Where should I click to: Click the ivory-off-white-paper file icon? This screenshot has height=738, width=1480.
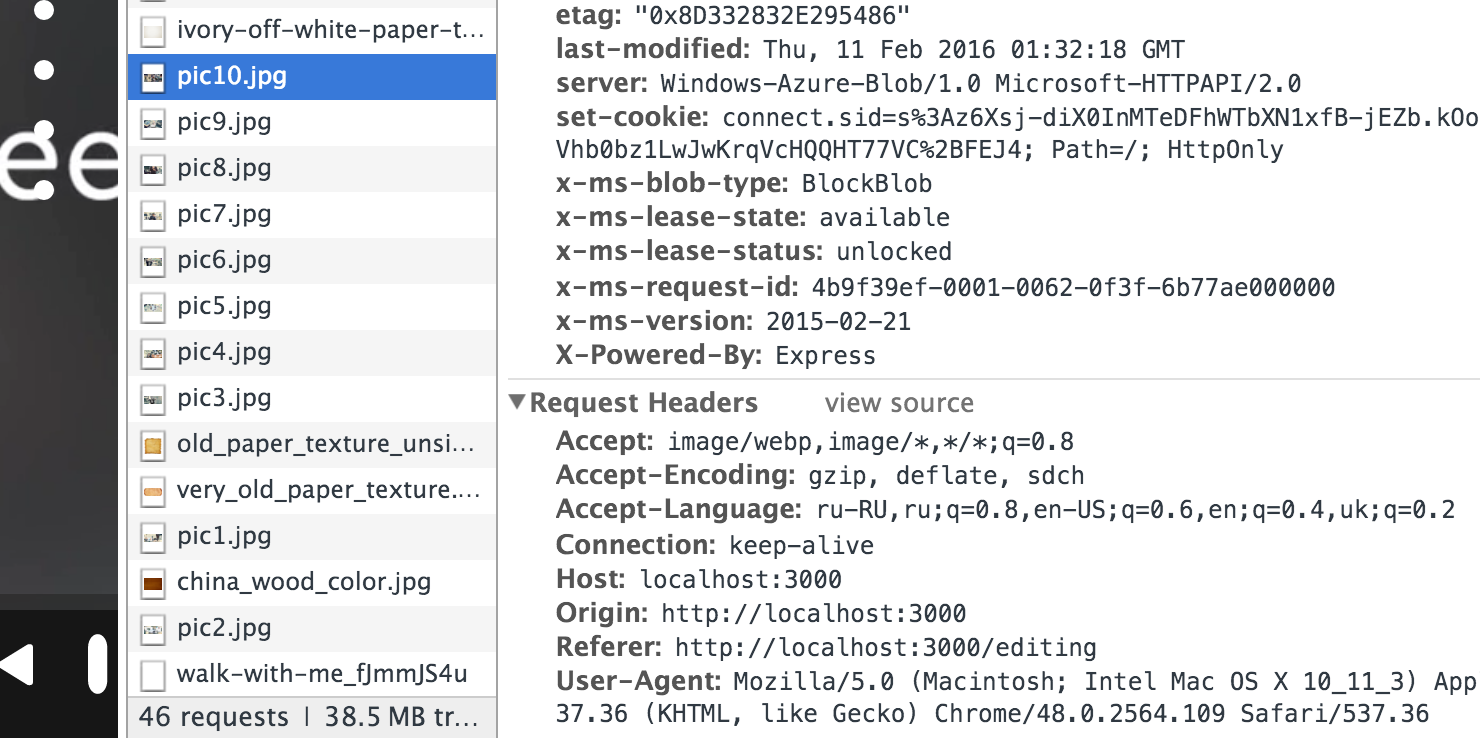pyautogui.click(x=153, y=31)
